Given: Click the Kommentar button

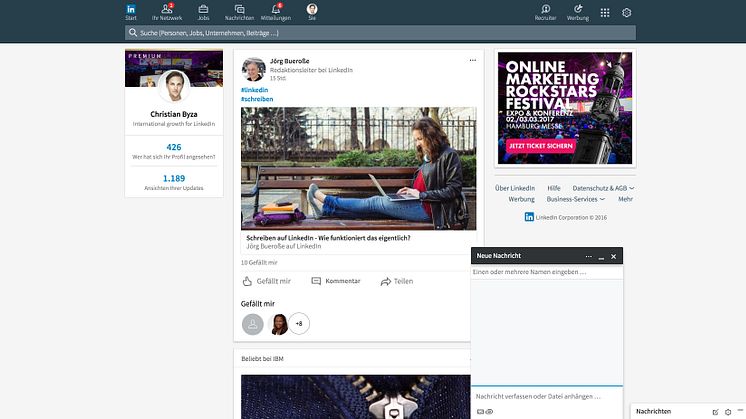Looking at the screenshot, I should click(336, 281).
